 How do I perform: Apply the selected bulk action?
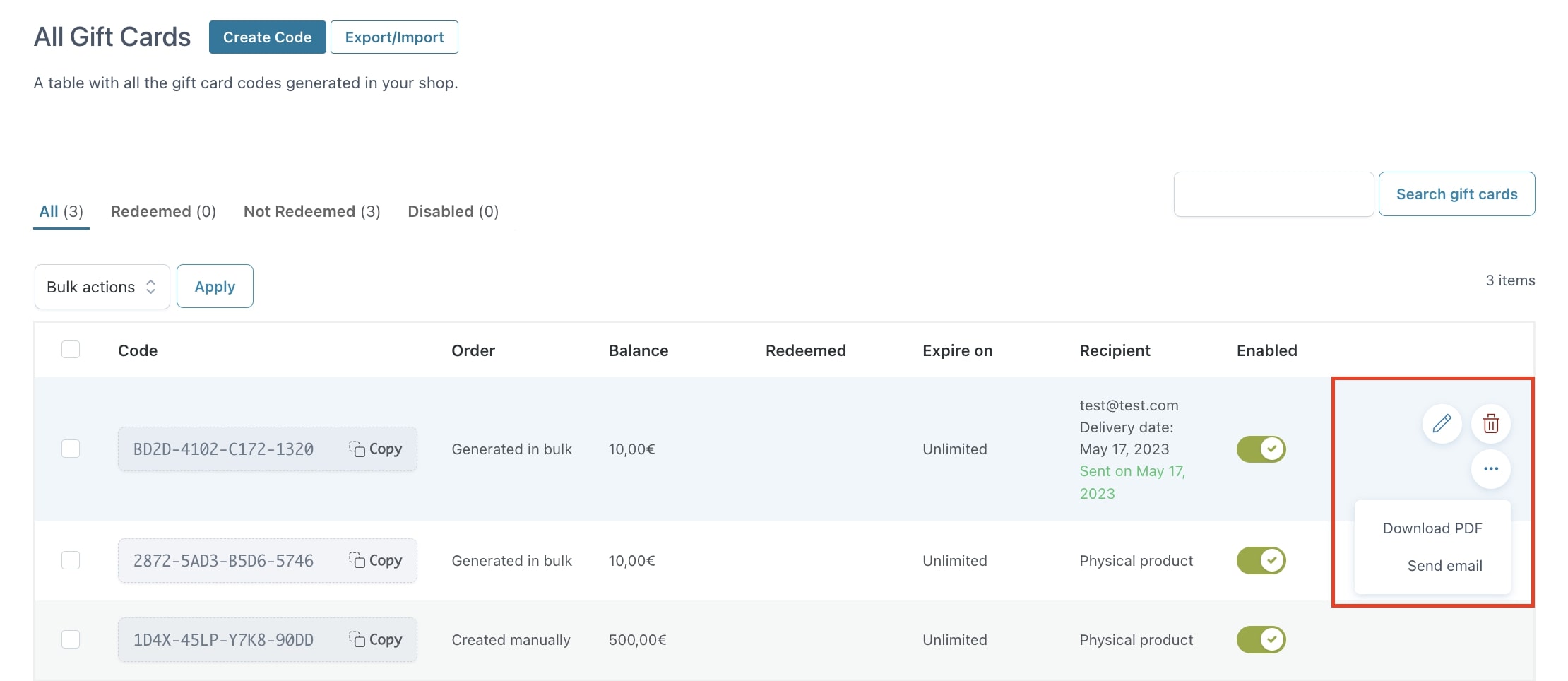coord(215,287)
